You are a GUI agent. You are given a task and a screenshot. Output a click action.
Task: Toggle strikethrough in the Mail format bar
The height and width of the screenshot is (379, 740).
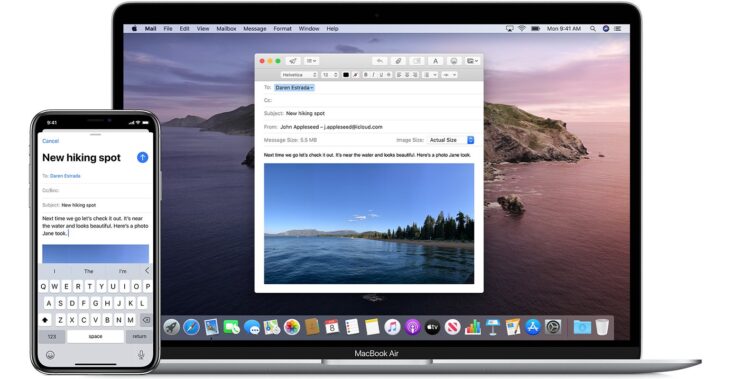pyautogui.click(x=388, y=75)
